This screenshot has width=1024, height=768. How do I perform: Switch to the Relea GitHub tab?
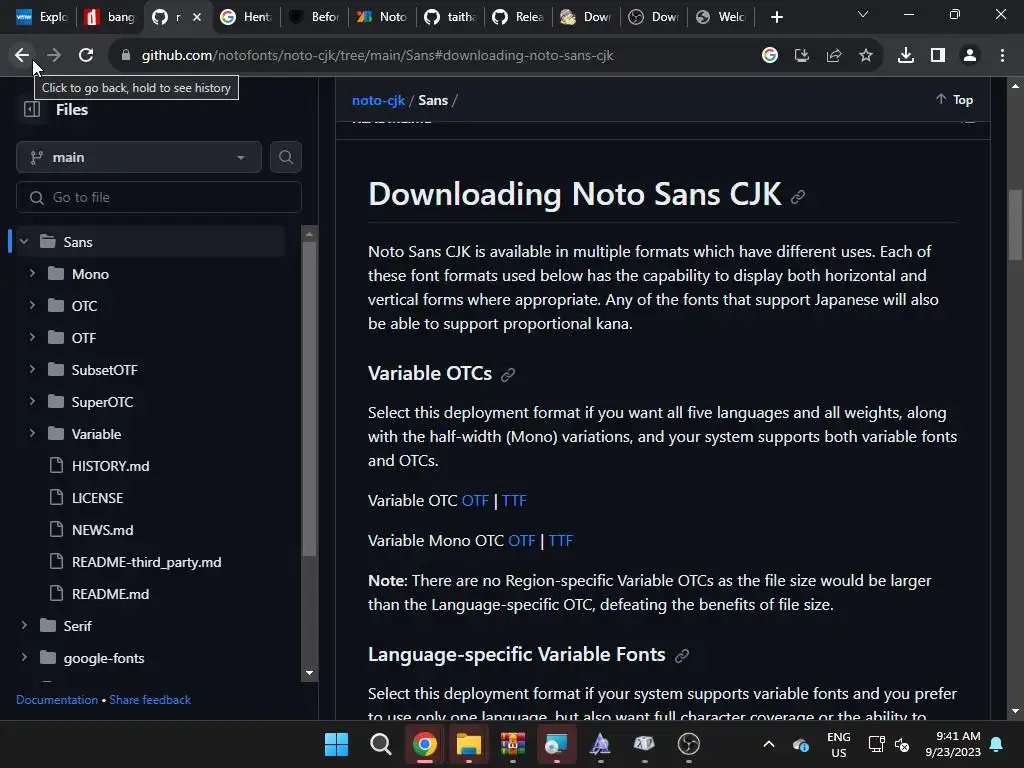(x=518, y=17)
